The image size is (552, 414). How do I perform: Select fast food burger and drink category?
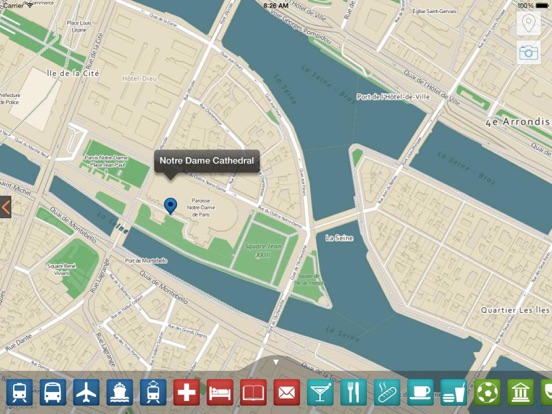(x=454, y=392)
